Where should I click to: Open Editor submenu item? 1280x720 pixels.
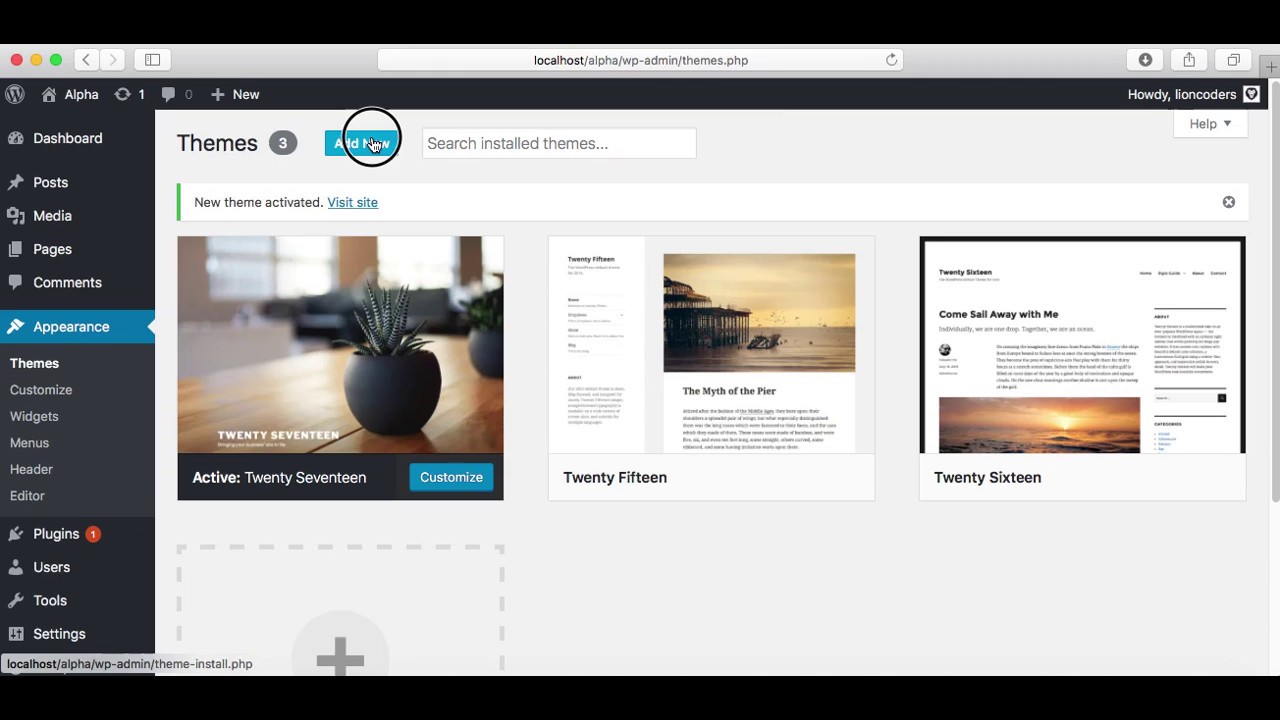coord(27,496)
